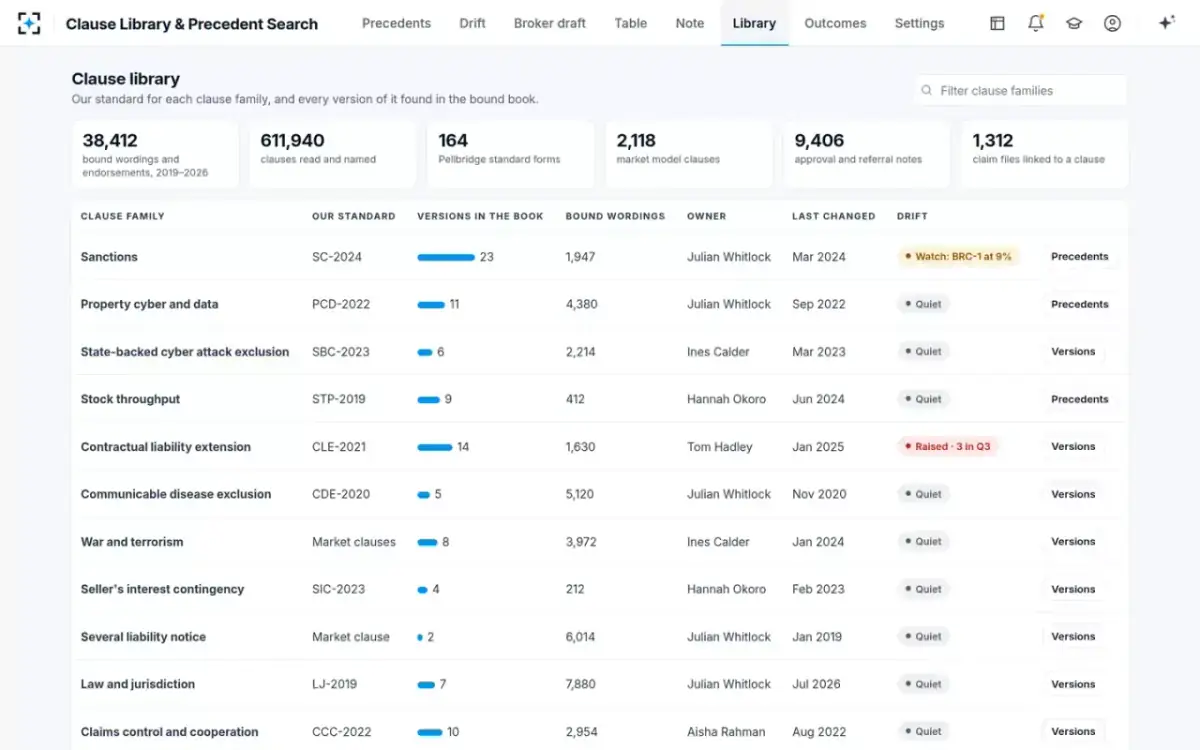Click the 38,412 bound wordings card
This screenshot has width=1200, height=750.
[x=155, y=154]
